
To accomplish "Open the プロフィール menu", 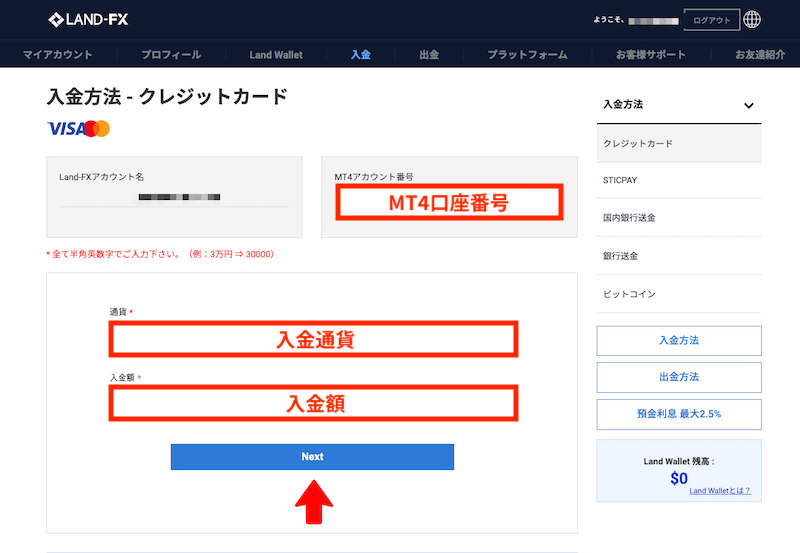I will coord(171,55).
